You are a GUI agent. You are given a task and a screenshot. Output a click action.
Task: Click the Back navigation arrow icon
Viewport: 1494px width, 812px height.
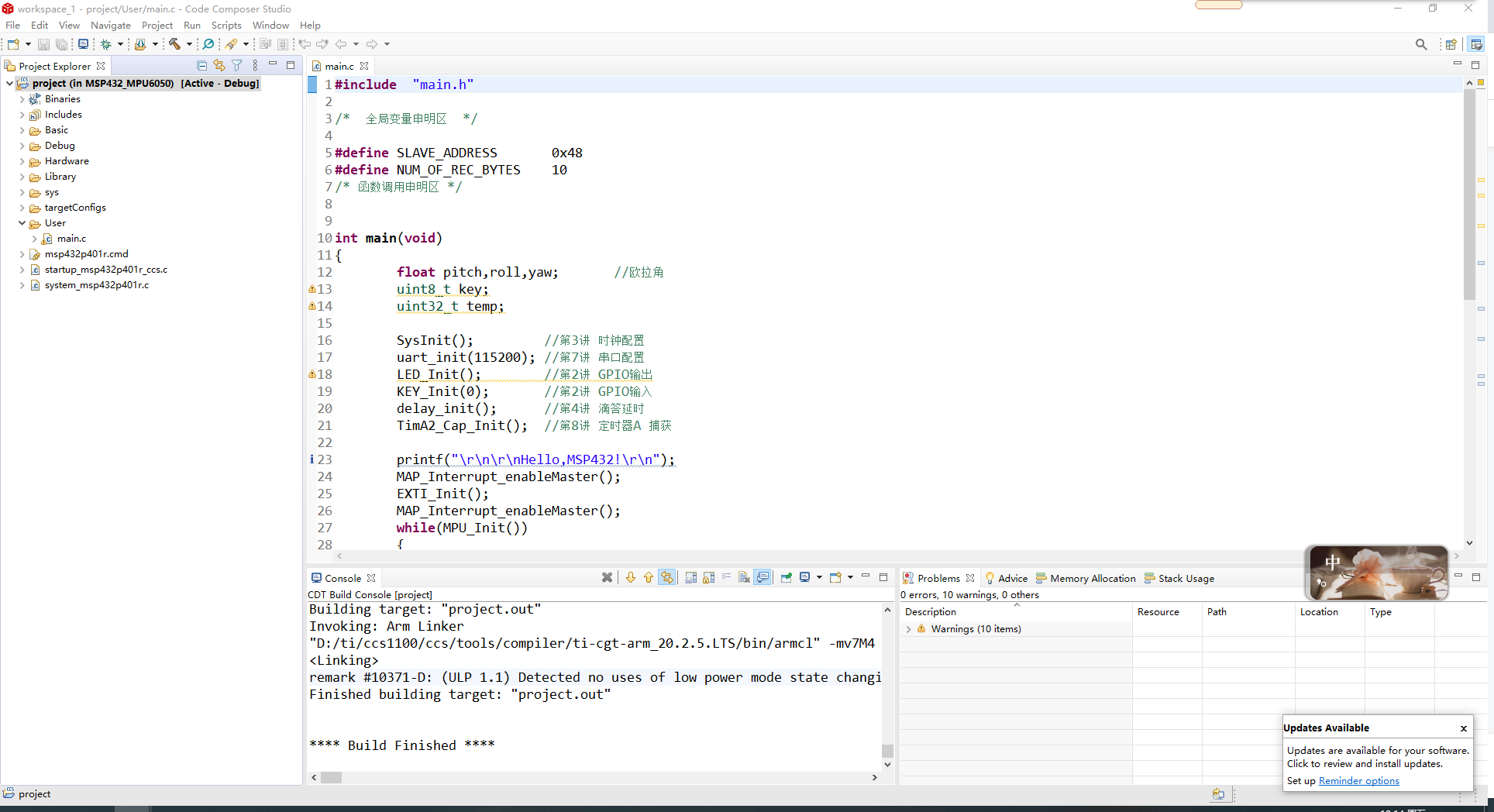click(341, 44)
